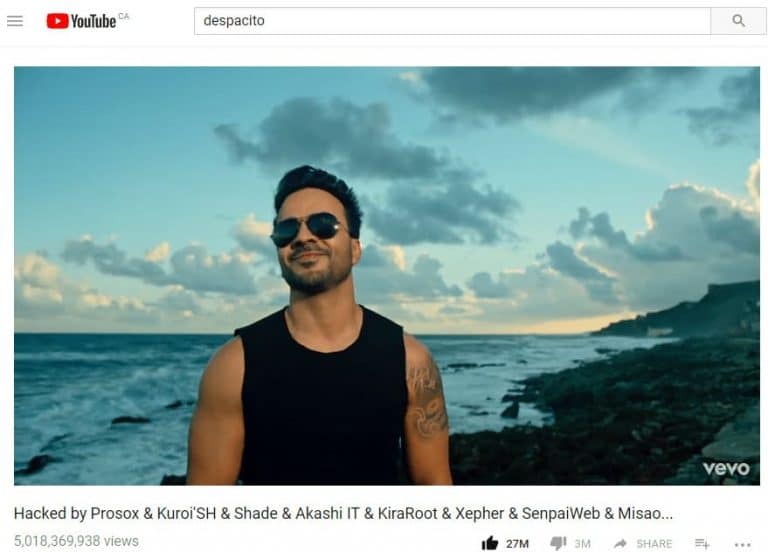This screenshot has width=768, height=552.
Task: Like the video with thumbs-up
Action: click(x=490, y=543)
